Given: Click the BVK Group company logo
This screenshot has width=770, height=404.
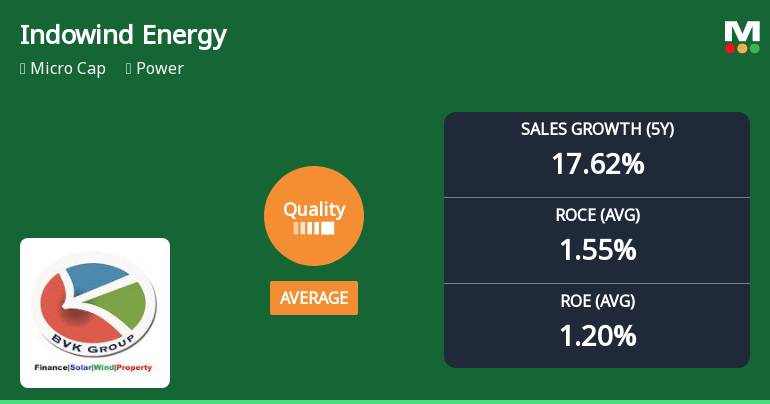Looking at the screenshot, I should (95, 313).
